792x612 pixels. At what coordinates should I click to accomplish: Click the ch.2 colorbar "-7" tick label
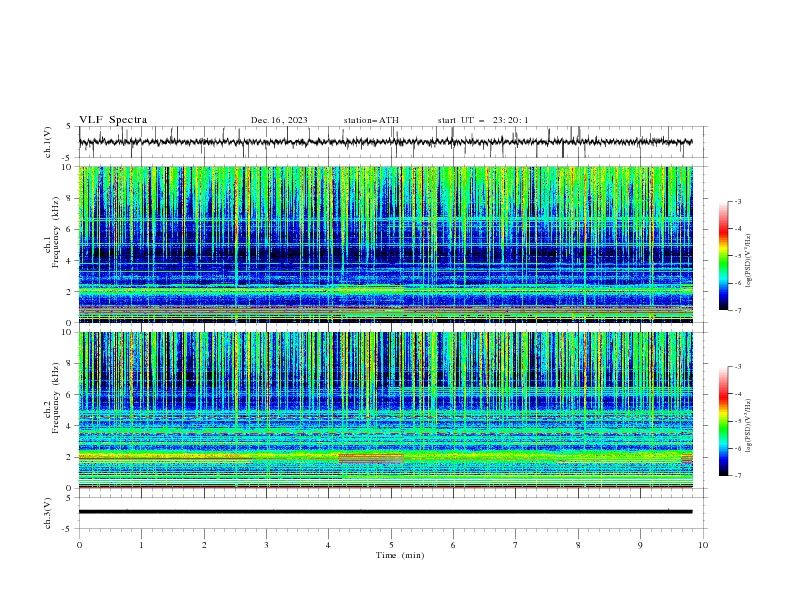click(738, 475)
